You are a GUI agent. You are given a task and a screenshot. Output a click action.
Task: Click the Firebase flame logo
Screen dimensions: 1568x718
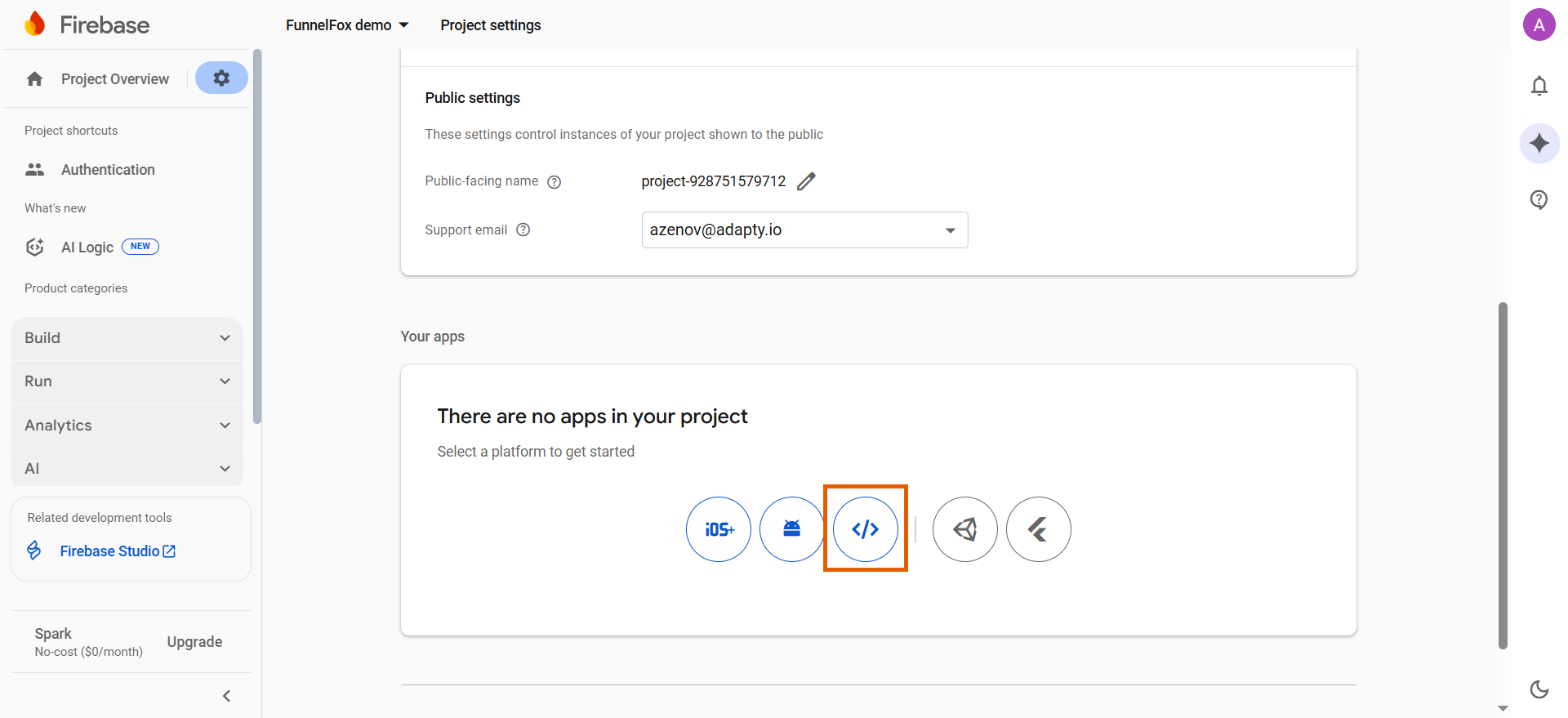34,25
